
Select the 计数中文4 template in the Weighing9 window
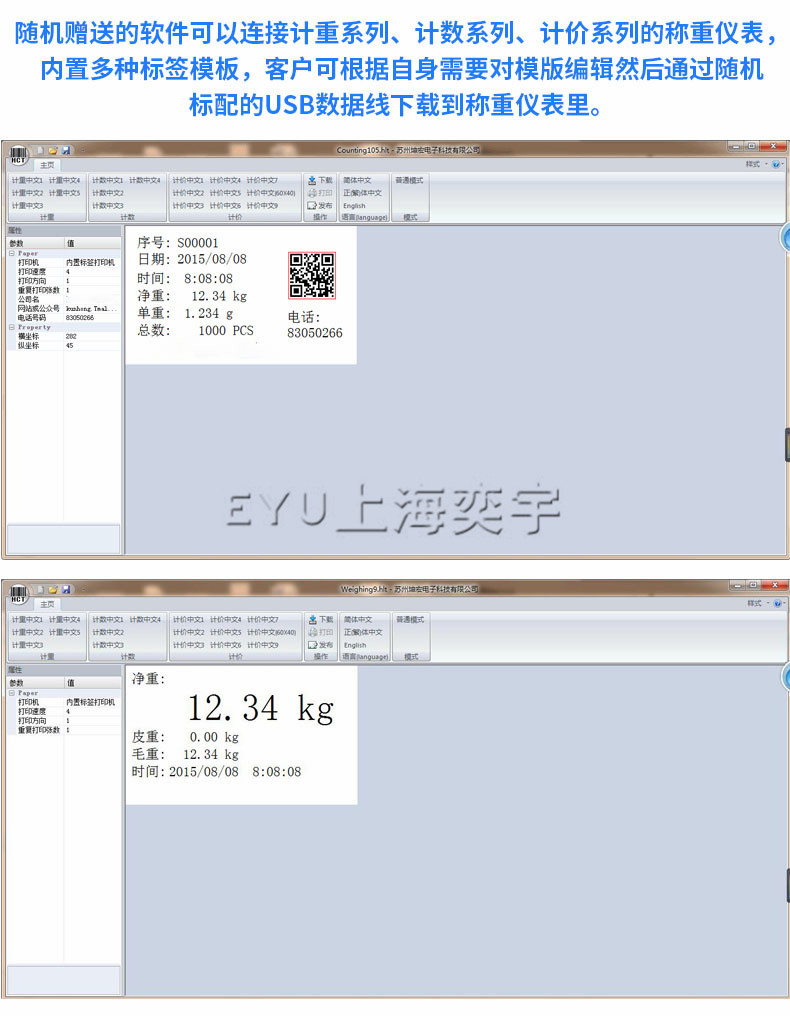point(145,620)
